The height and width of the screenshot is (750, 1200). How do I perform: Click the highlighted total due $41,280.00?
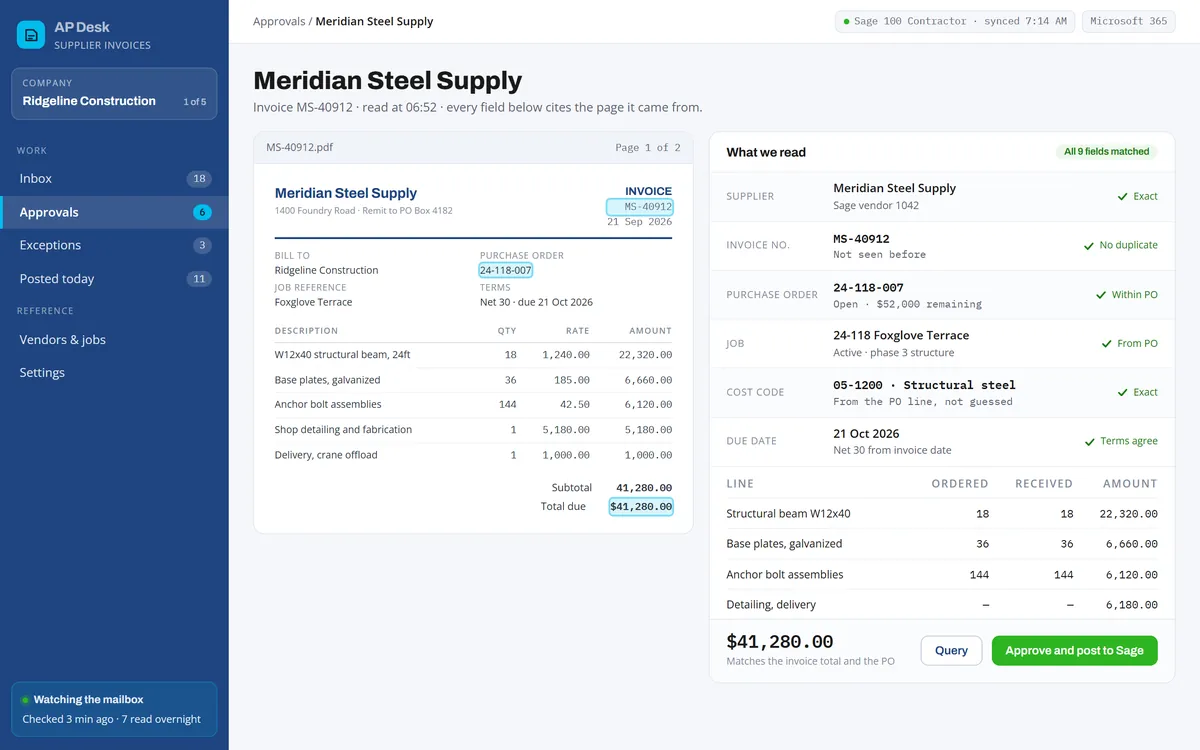(x=641, y=507)
